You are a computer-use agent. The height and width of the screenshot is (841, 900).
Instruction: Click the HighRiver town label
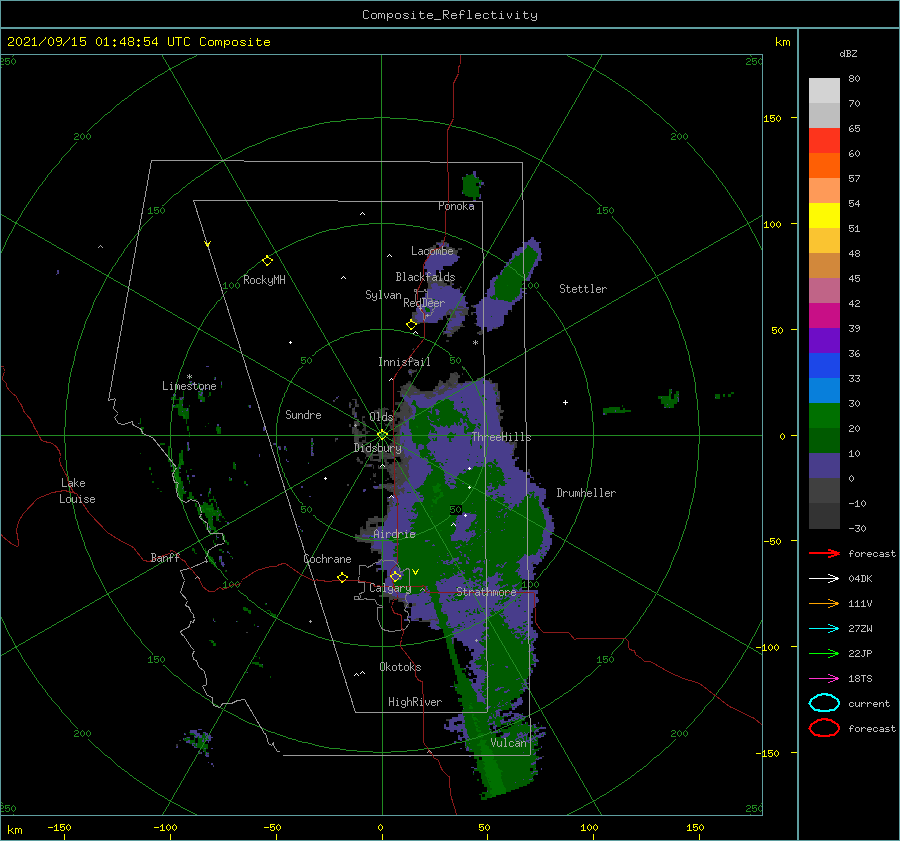(414, 702)
